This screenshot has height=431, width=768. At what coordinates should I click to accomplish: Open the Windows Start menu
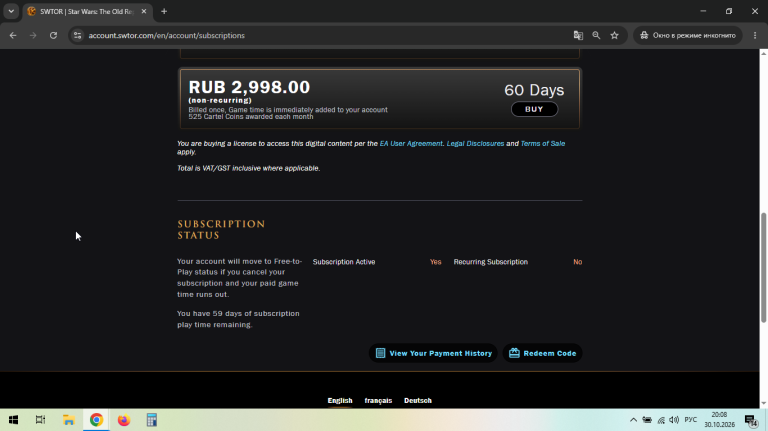(13, 420)
